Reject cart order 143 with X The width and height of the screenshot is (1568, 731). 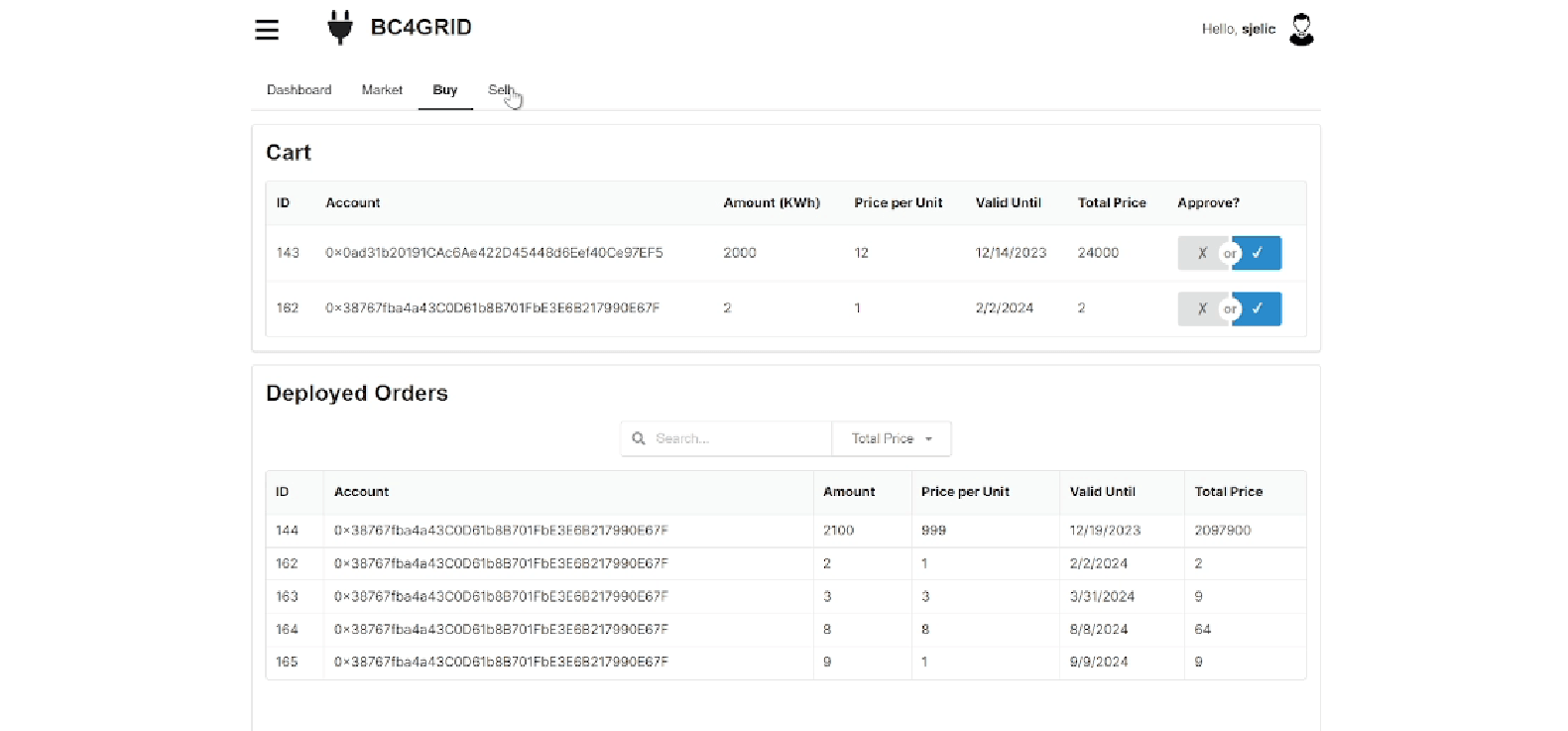click(1203, 253)
